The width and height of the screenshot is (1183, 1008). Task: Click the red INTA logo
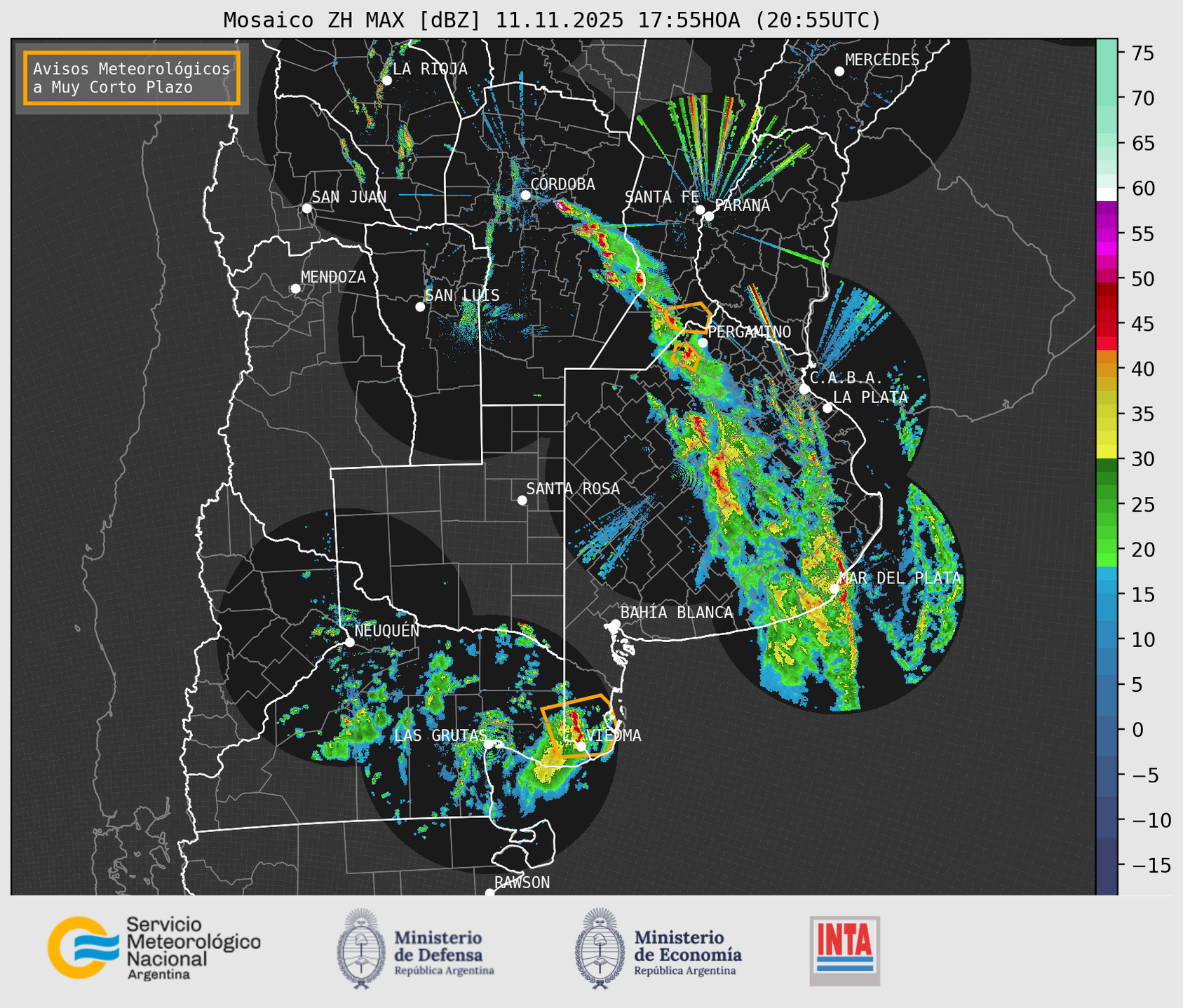[x=845, y=951]
